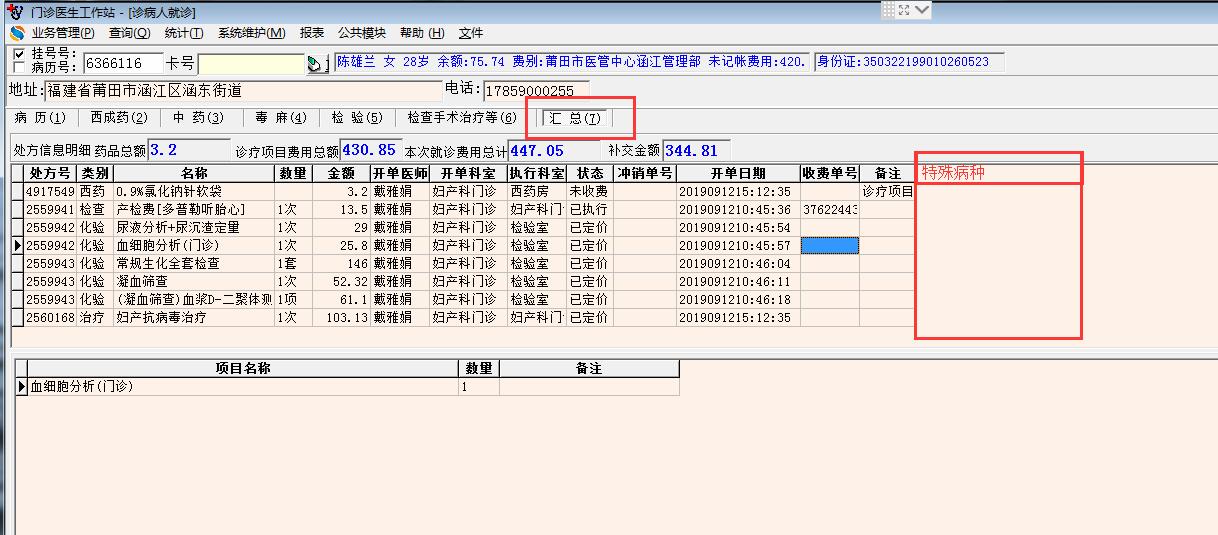Click the 项目名称 column header in lower table
Viewport: 1218px width, 535px height.
tap(242, 368)
